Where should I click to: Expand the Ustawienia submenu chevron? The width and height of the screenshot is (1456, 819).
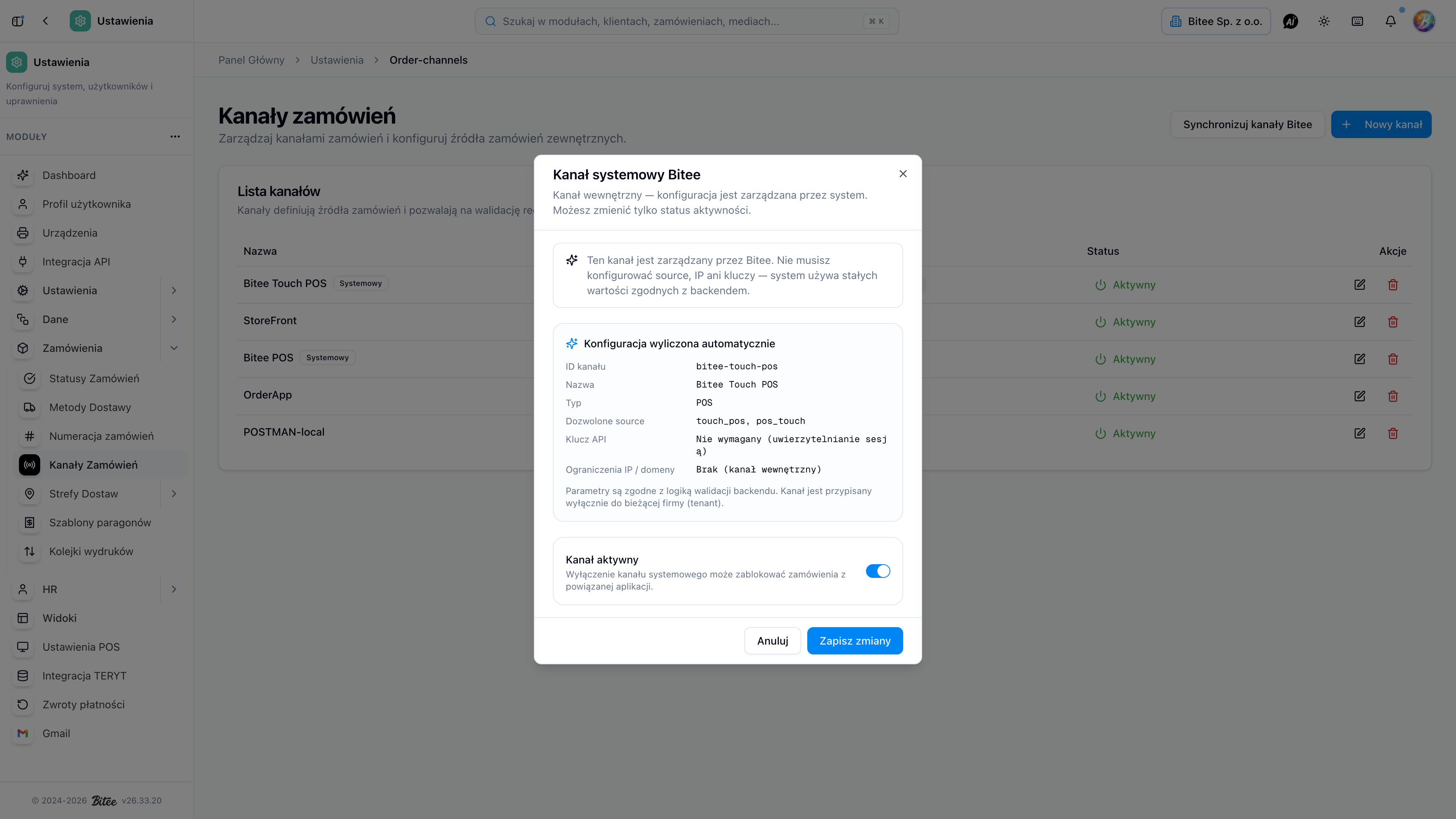click(174, 290)
